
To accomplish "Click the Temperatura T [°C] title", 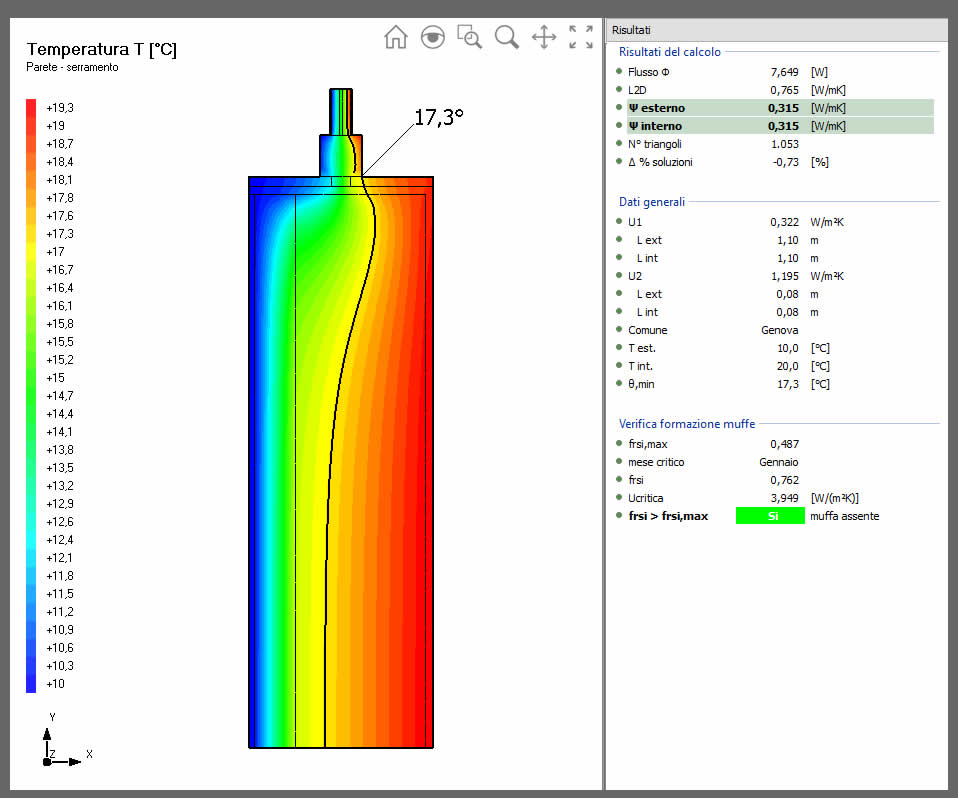I will coord(101,49).
